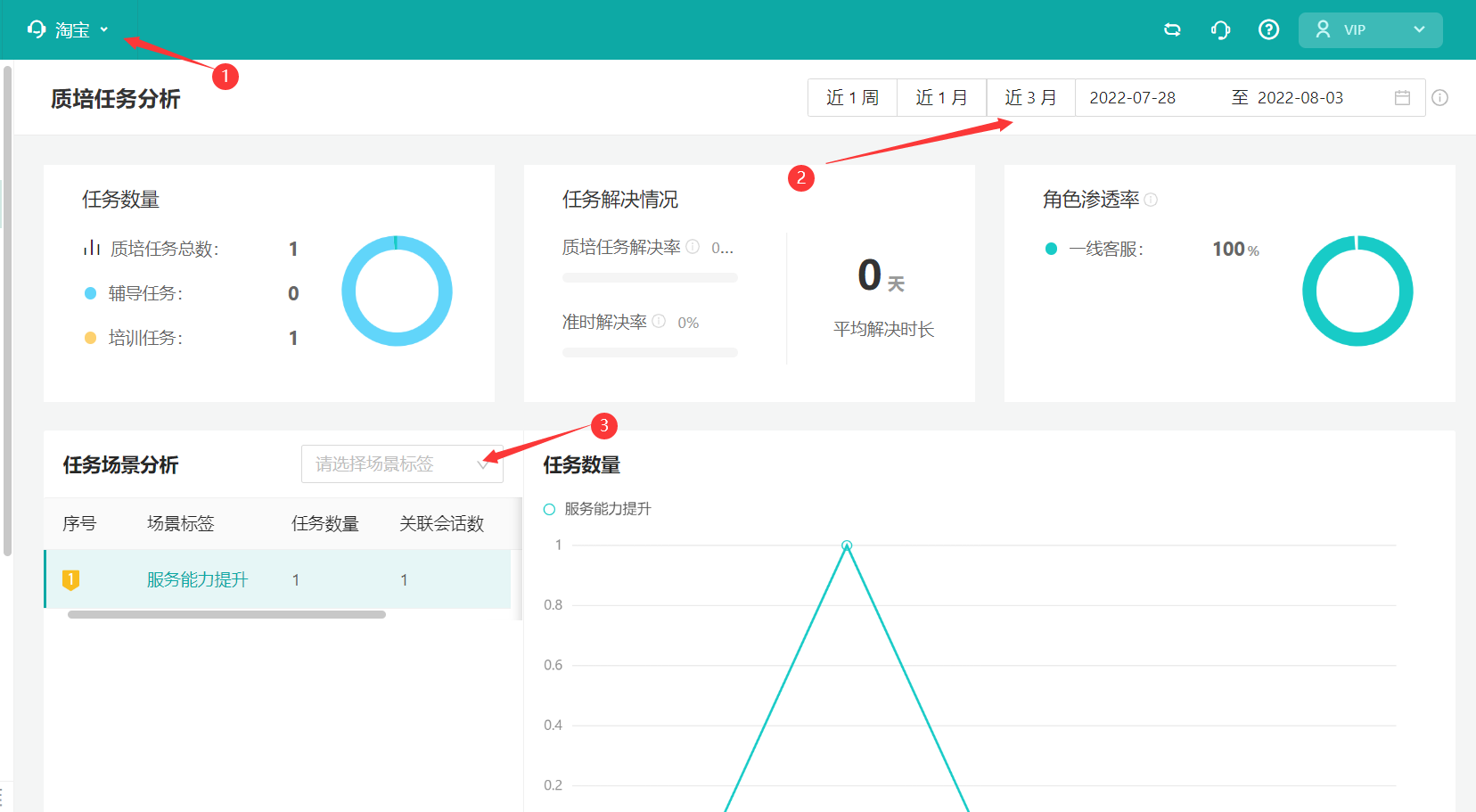1476x812 pixels.
Task: Click the 质培任务解决率 progress bar
Action: (650, 278)
